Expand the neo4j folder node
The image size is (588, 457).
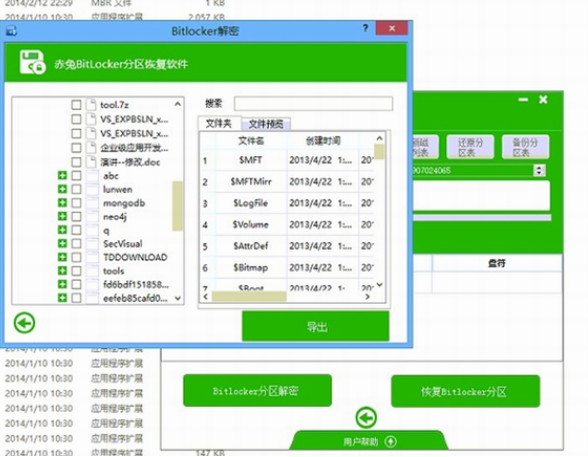pyautogui.click(x=62, y=216)
